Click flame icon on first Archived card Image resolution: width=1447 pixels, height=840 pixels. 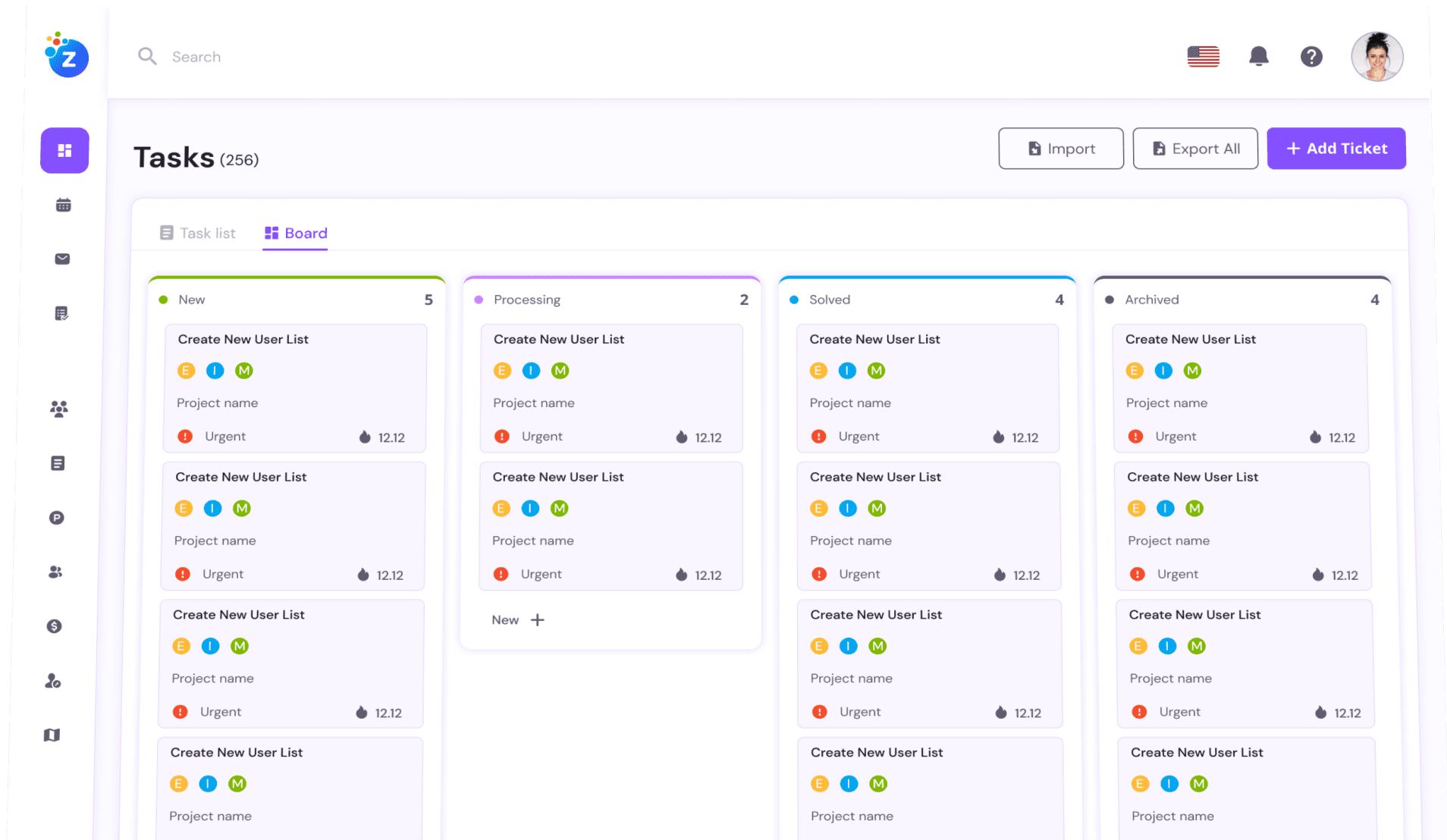pos(1315,437)
